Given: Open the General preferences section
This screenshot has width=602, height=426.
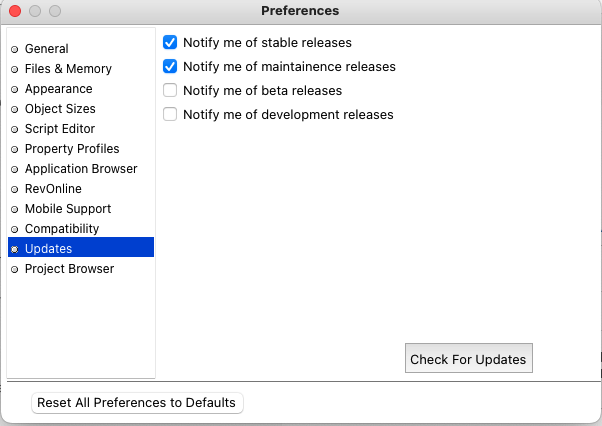Looking at the screenshot, I should [x=46, y=49].
